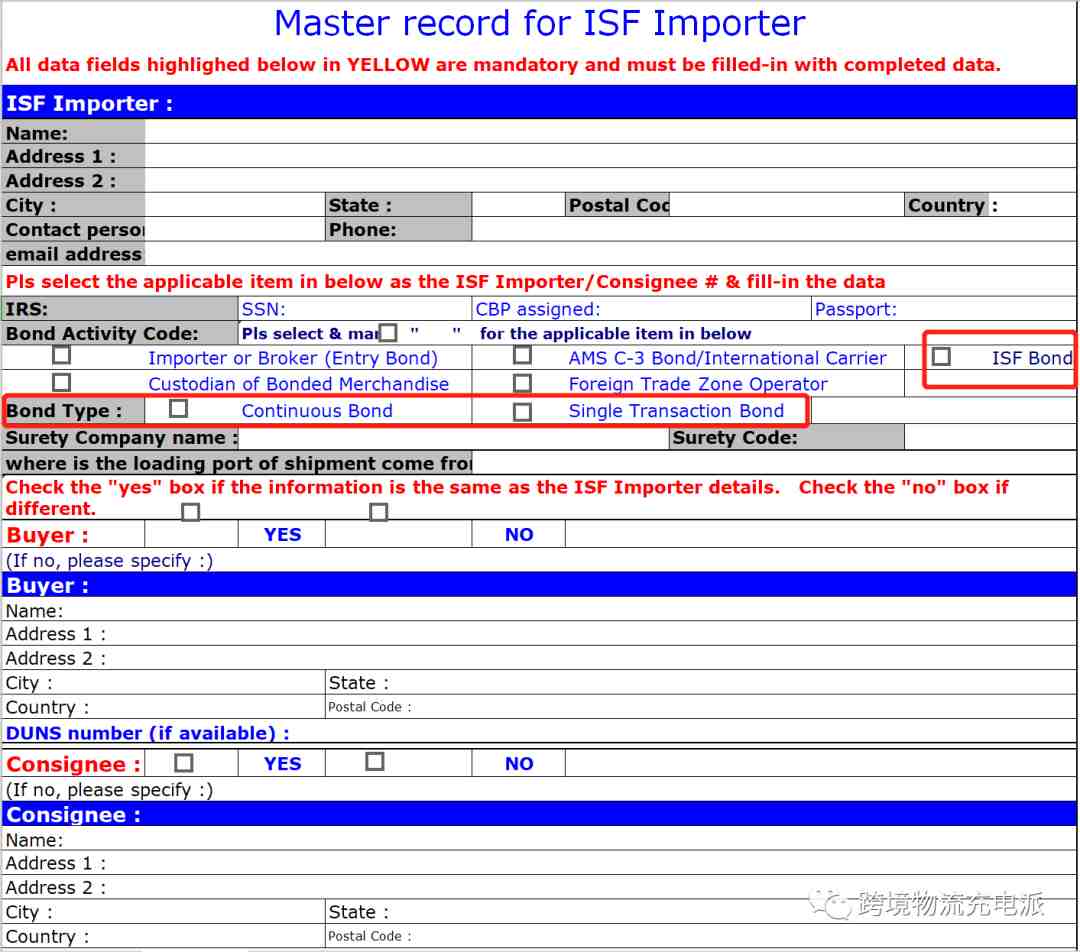1080x952 pixels.
Task: Click the loading port of shipment field
Action: click(773, 463)
